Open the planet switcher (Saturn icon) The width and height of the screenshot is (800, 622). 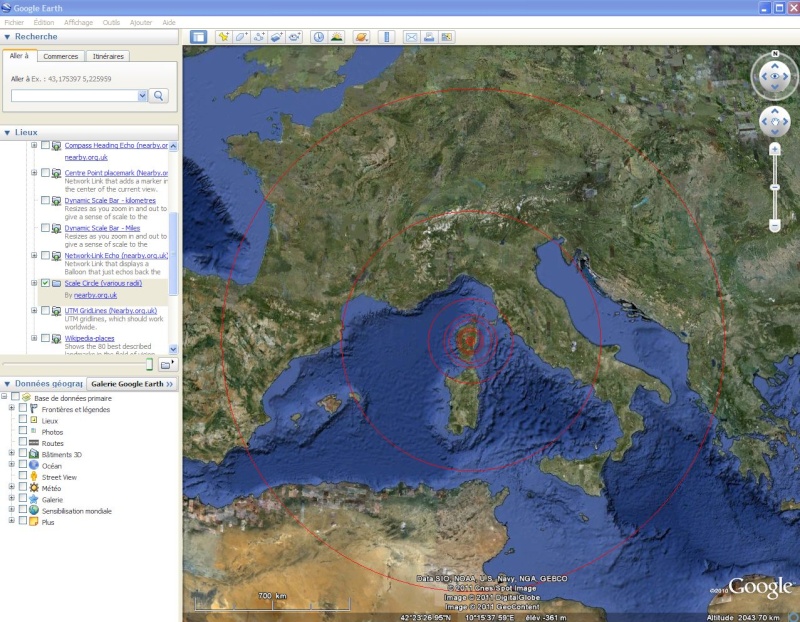[x=361, y=37]
